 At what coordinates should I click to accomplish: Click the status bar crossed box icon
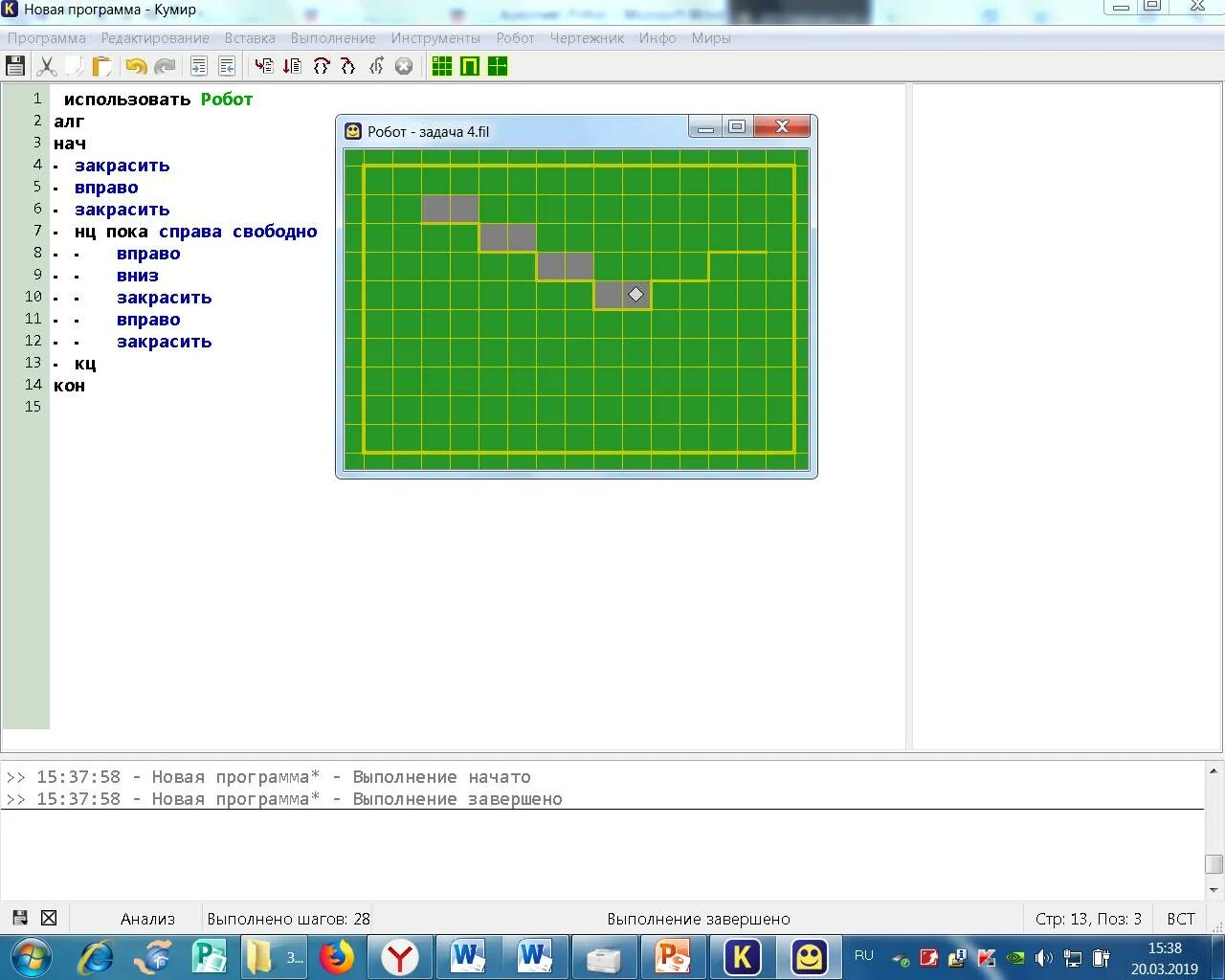49,918
